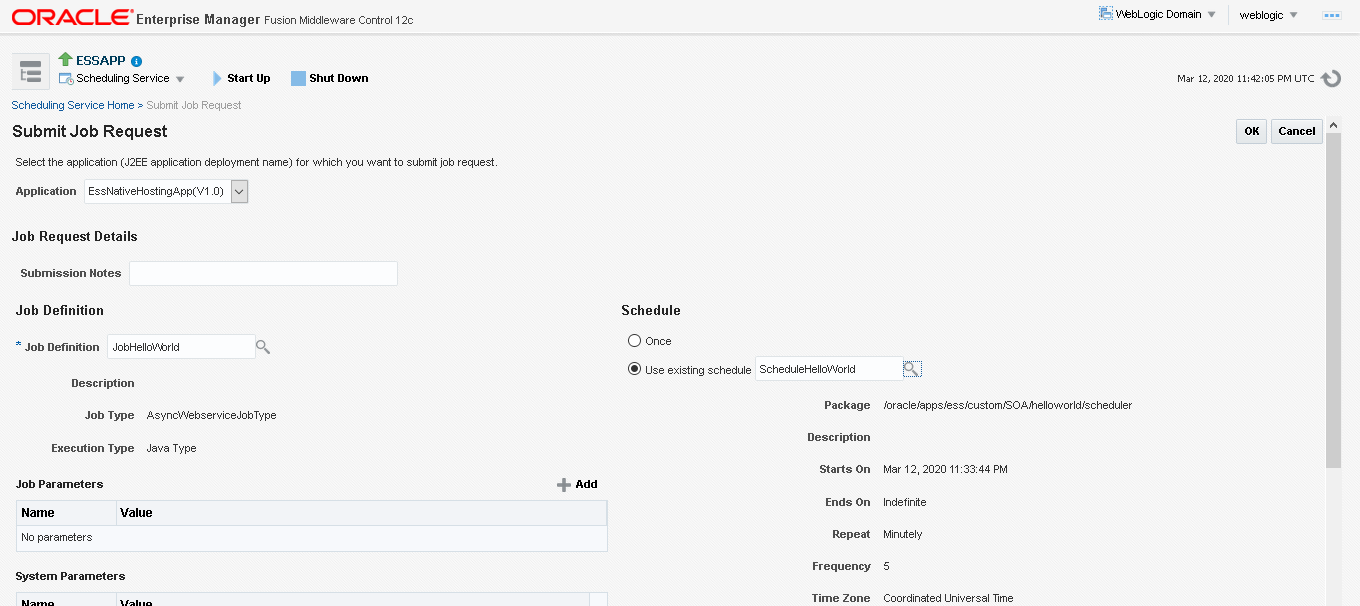
Task: Select Use existing schedule option
Action: click(634, 368)
